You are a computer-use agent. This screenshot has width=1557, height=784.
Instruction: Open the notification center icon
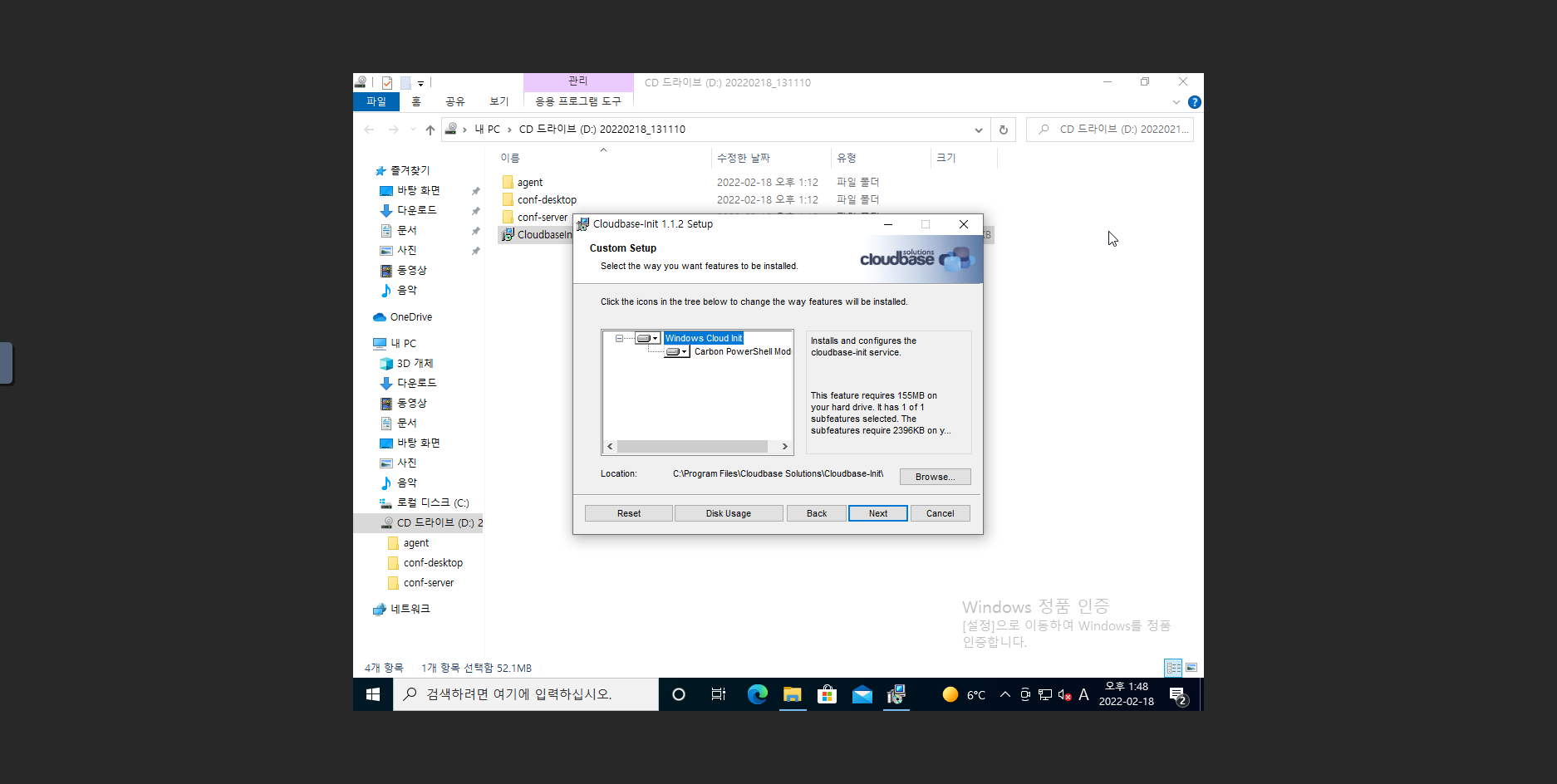tap(1178, 696)
